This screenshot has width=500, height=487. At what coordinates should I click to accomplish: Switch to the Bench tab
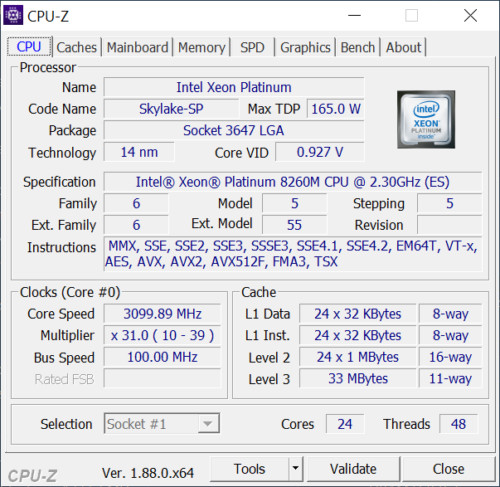(358, 47)
